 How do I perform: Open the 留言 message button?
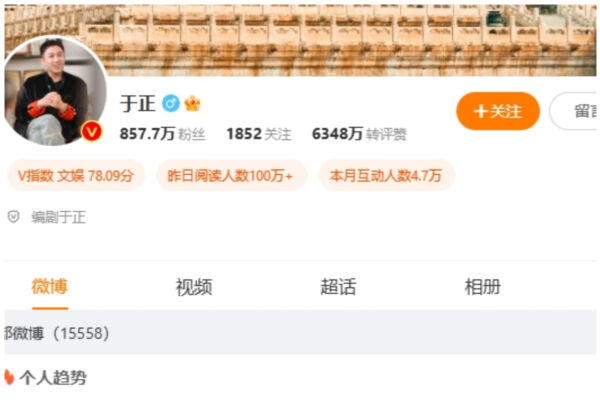point(574,111)
